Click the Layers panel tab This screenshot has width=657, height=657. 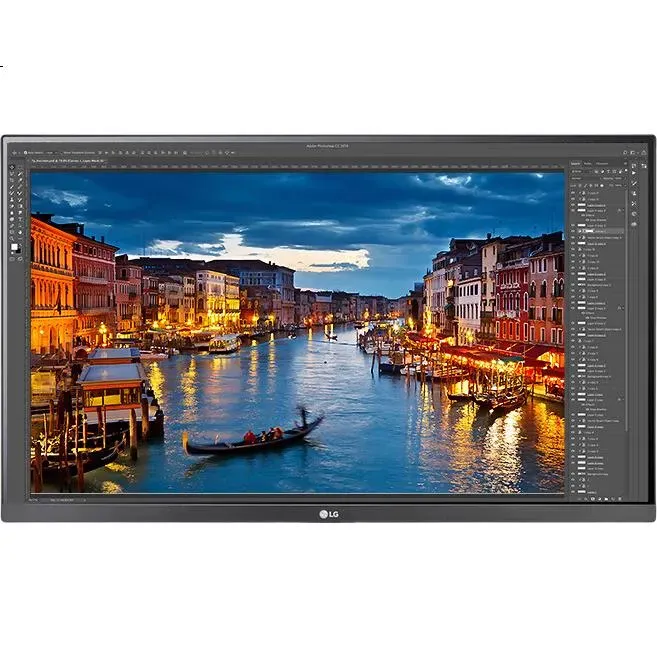pos(576,163)
